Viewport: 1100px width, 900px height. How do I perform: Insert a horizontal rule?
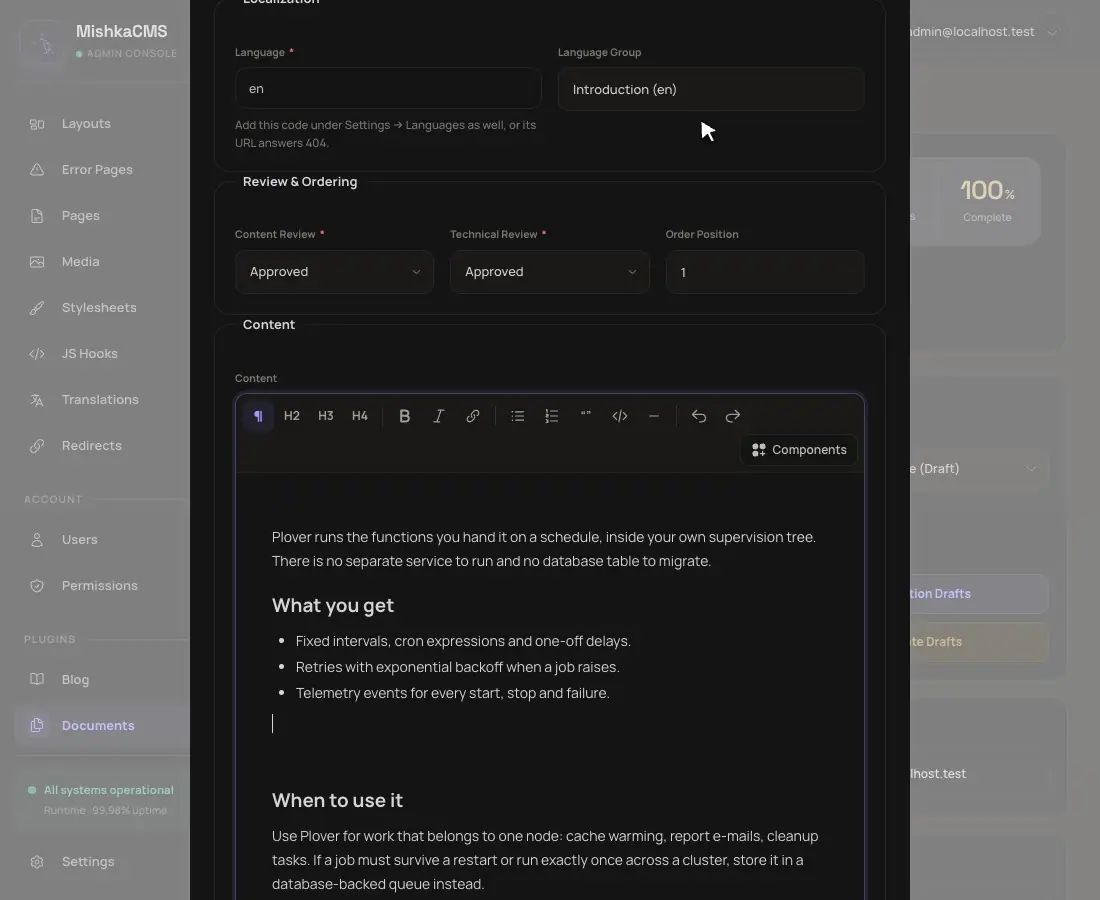point(654,416)
